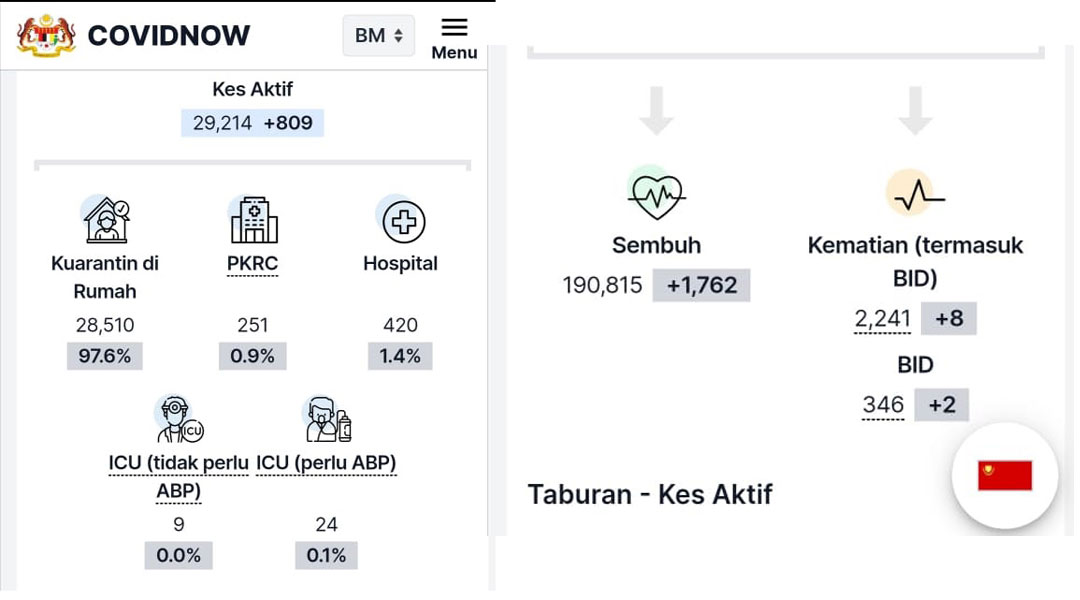Click the Sembuh heart pulse icon
Image resolution: width=1080 pixels, height=600 pixels.
click(x=656, y=194)
